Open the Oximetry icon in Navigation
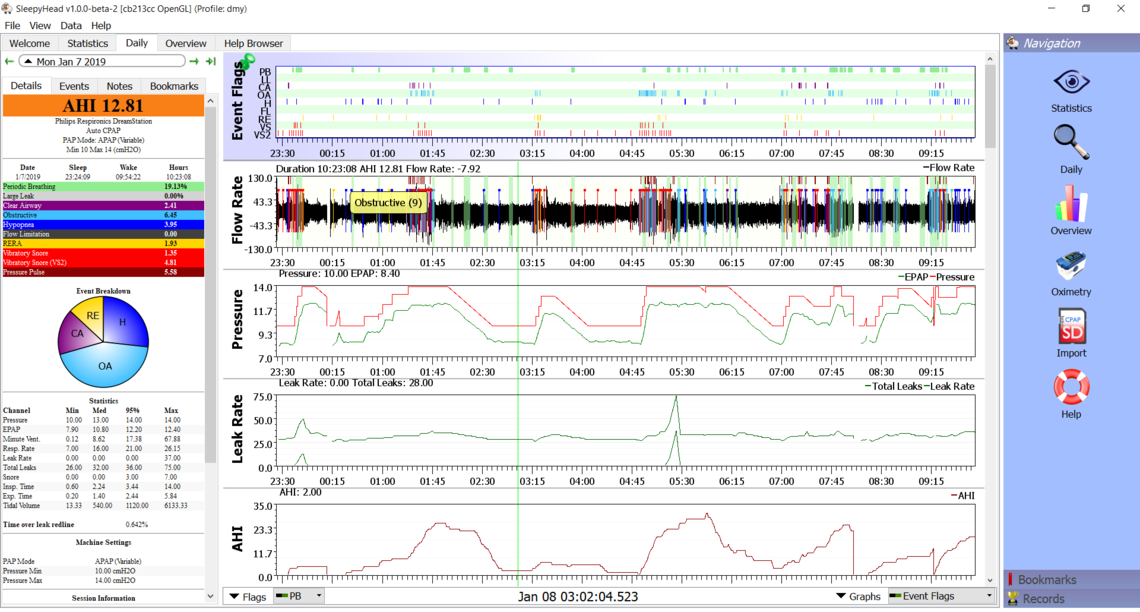The height and width of the screenshot is (612, 1140). click(x=1071, y=265)
